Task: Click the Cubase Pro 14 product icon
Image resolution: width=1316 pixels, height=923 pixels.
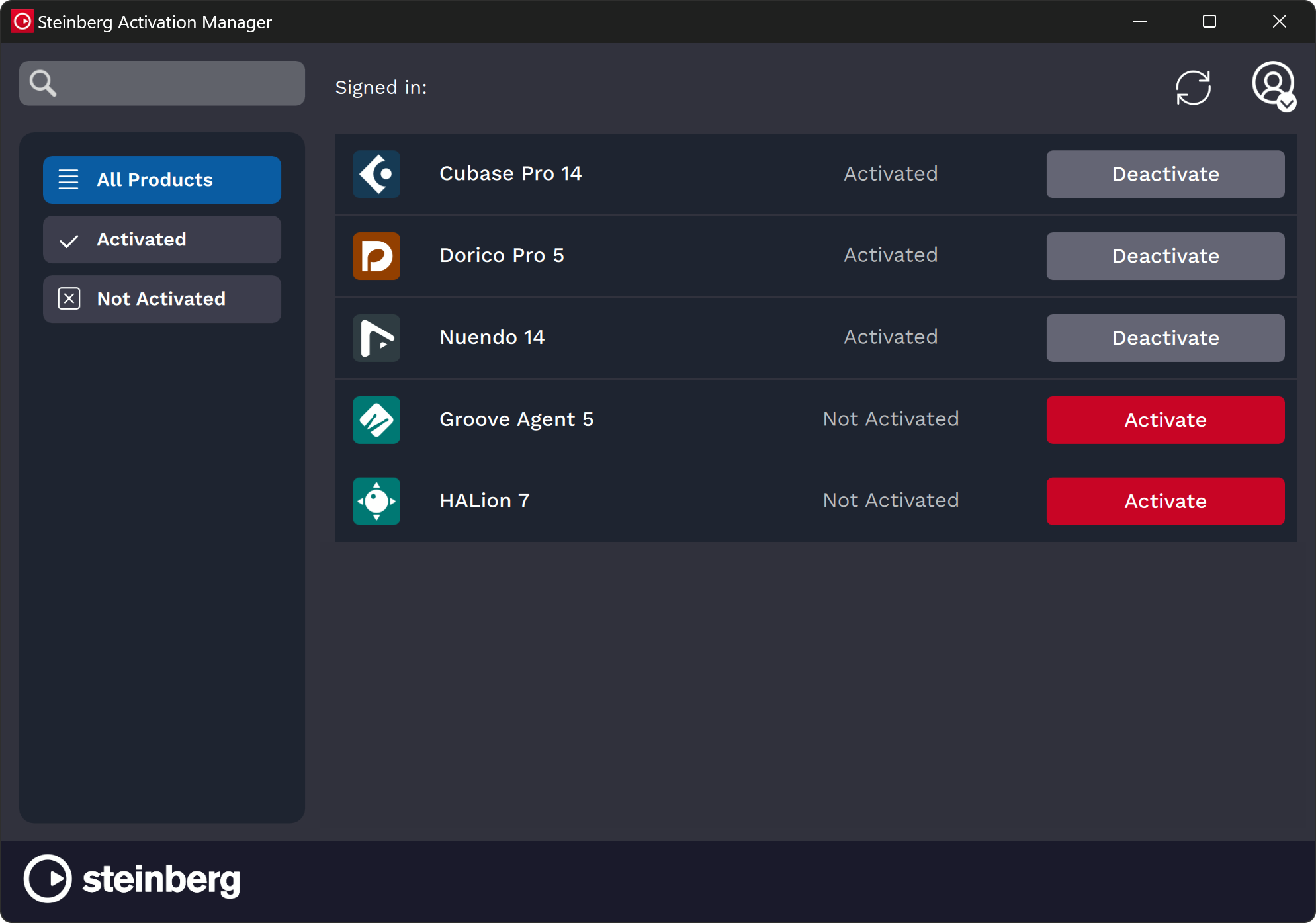Action: (376, 174)
